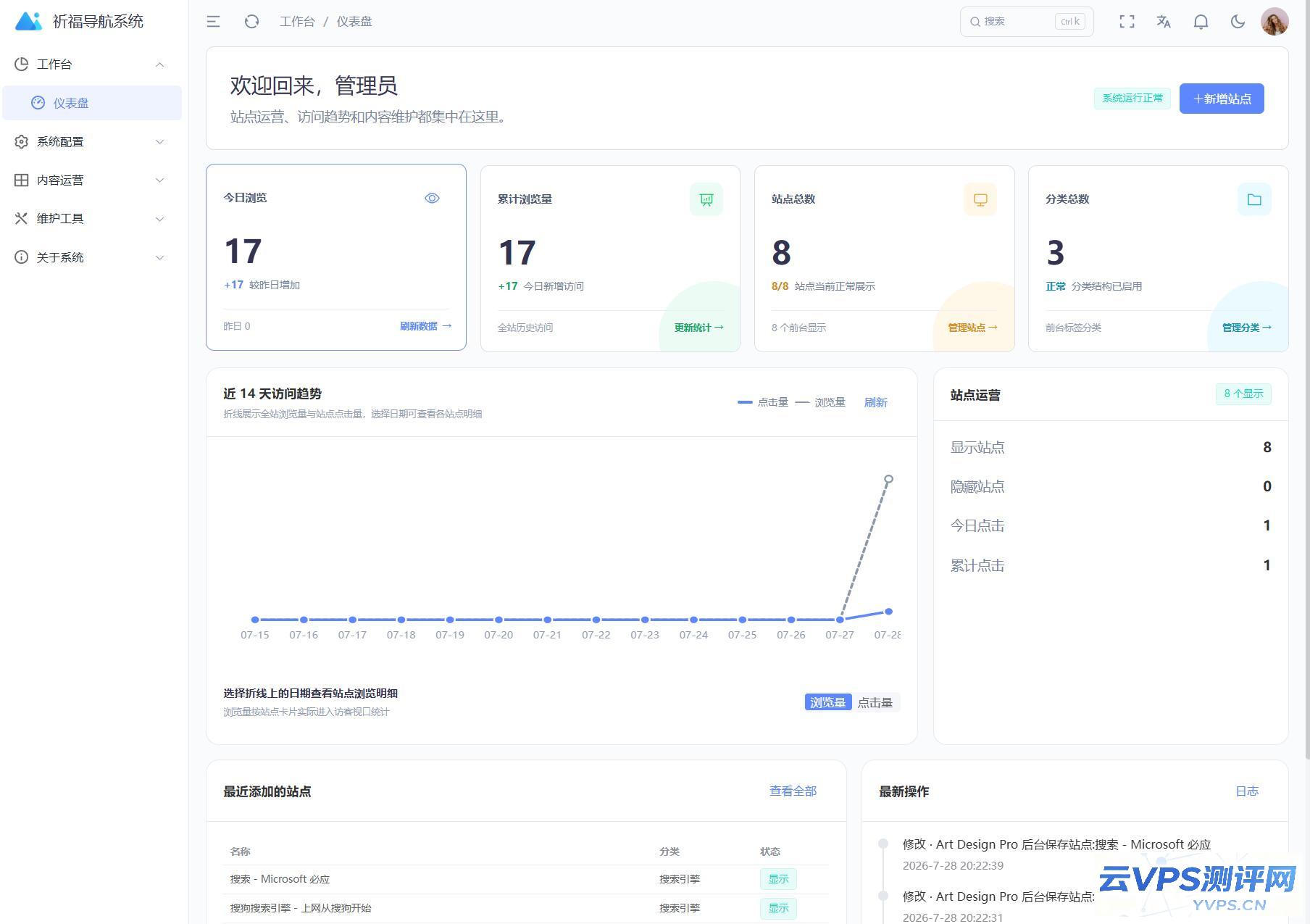Click the 日志 link
Image resolution: width=1310 pixels, height=924 pixels.
coord(1247,791)
